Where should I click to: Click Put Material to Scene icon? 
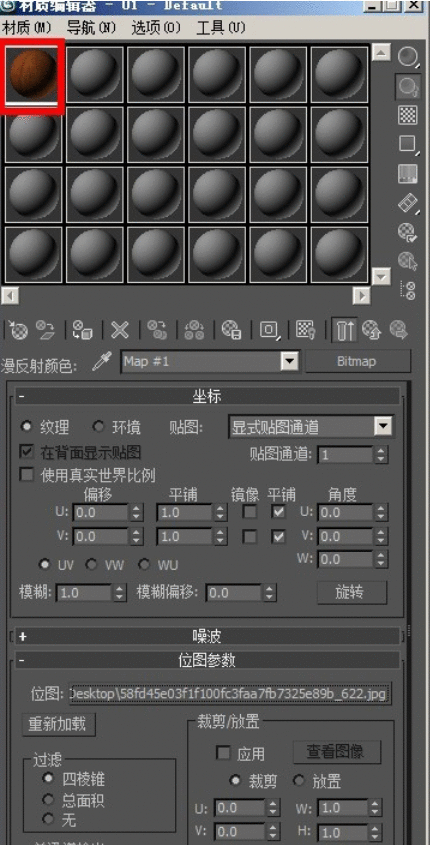coord(45,330)
